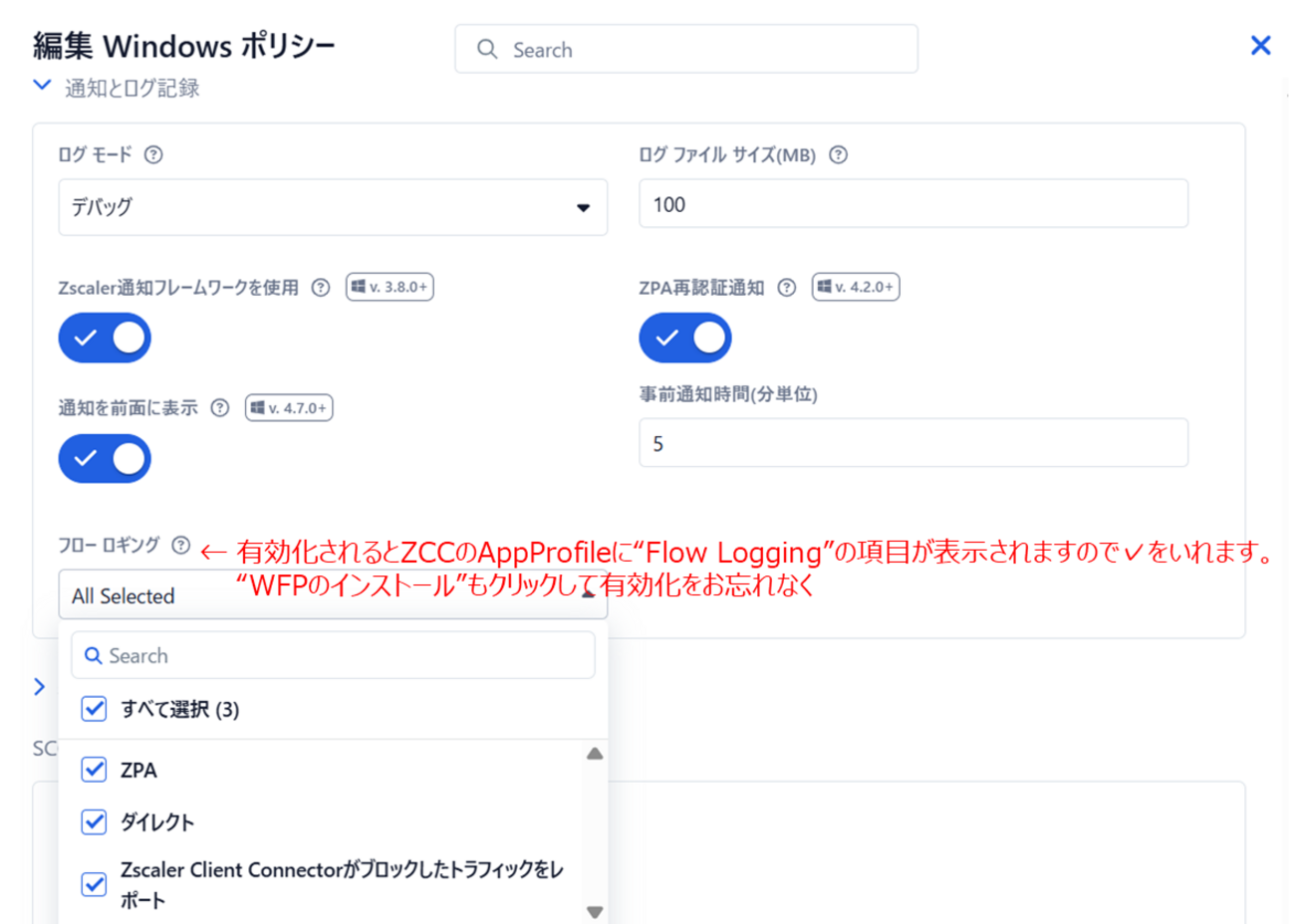1295x924 pixels.
Task: Click the フロー ロギング label
Action: coord(109,545)
